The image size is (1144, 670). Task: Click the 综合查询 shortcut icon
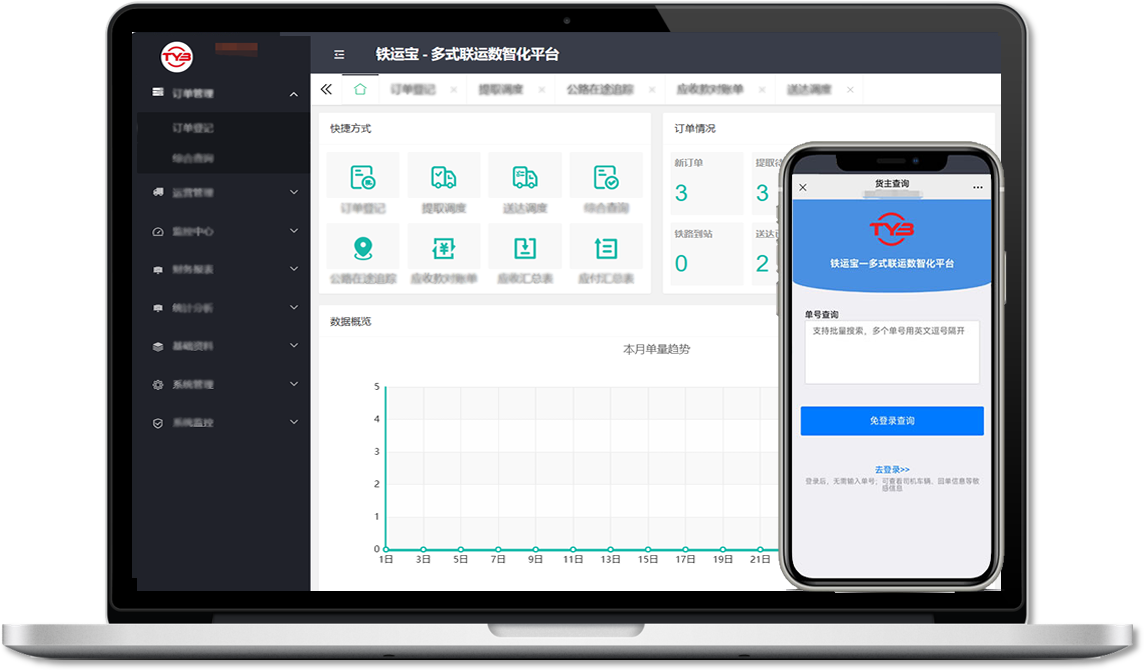coord(606,178)
